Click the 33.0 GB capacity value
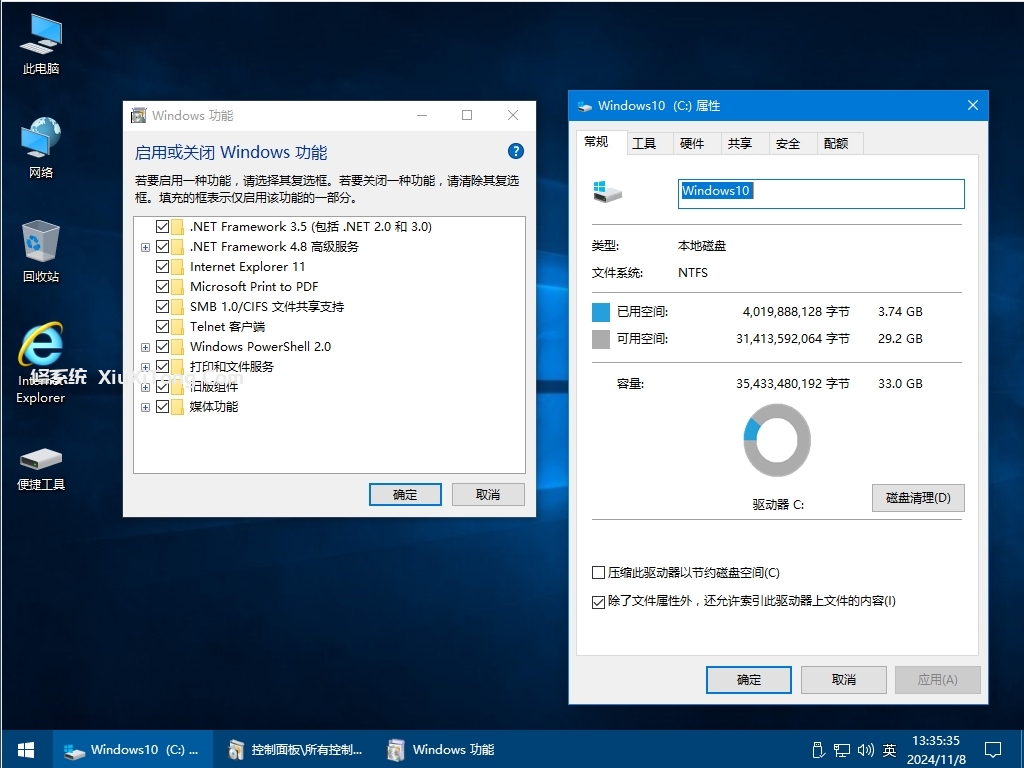 click(x=900, y=384)
